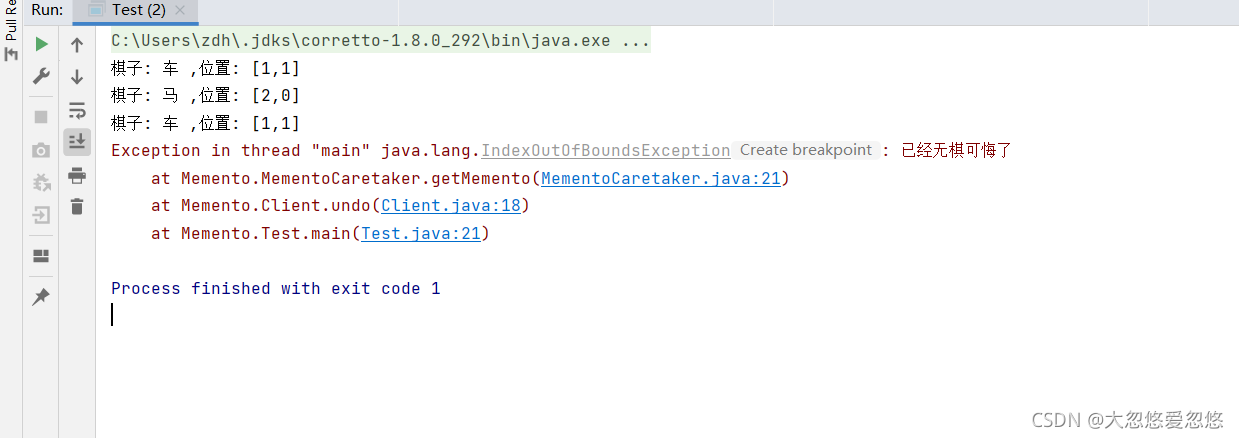
Task: Jump down the stack trace arrow
Action: [77, 77]
